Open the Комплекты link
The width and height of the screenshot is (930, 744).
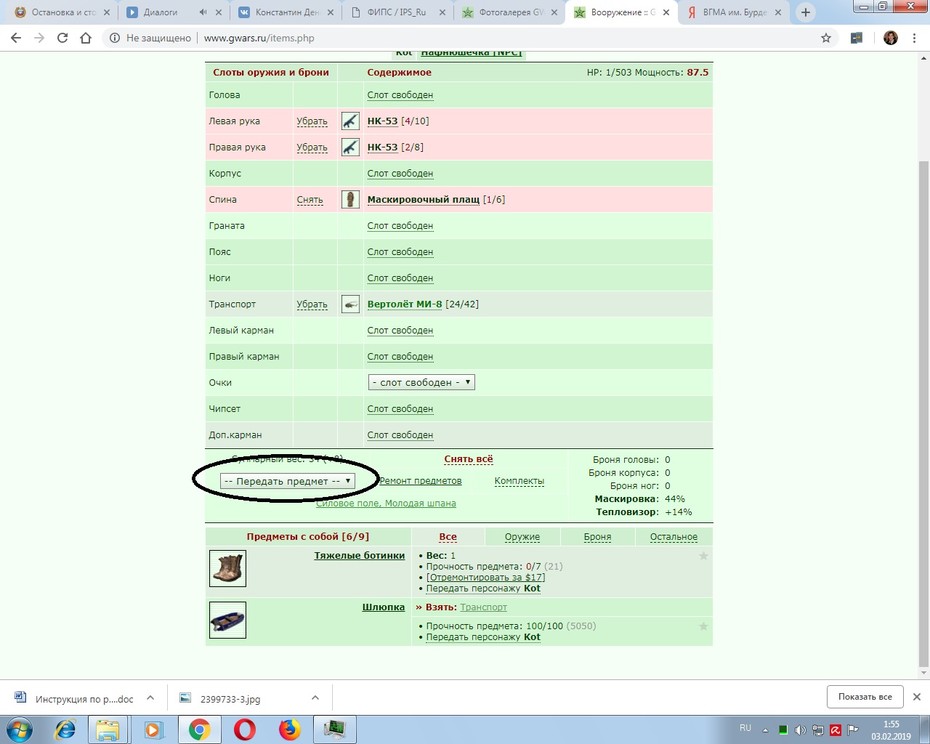(519, 481)
